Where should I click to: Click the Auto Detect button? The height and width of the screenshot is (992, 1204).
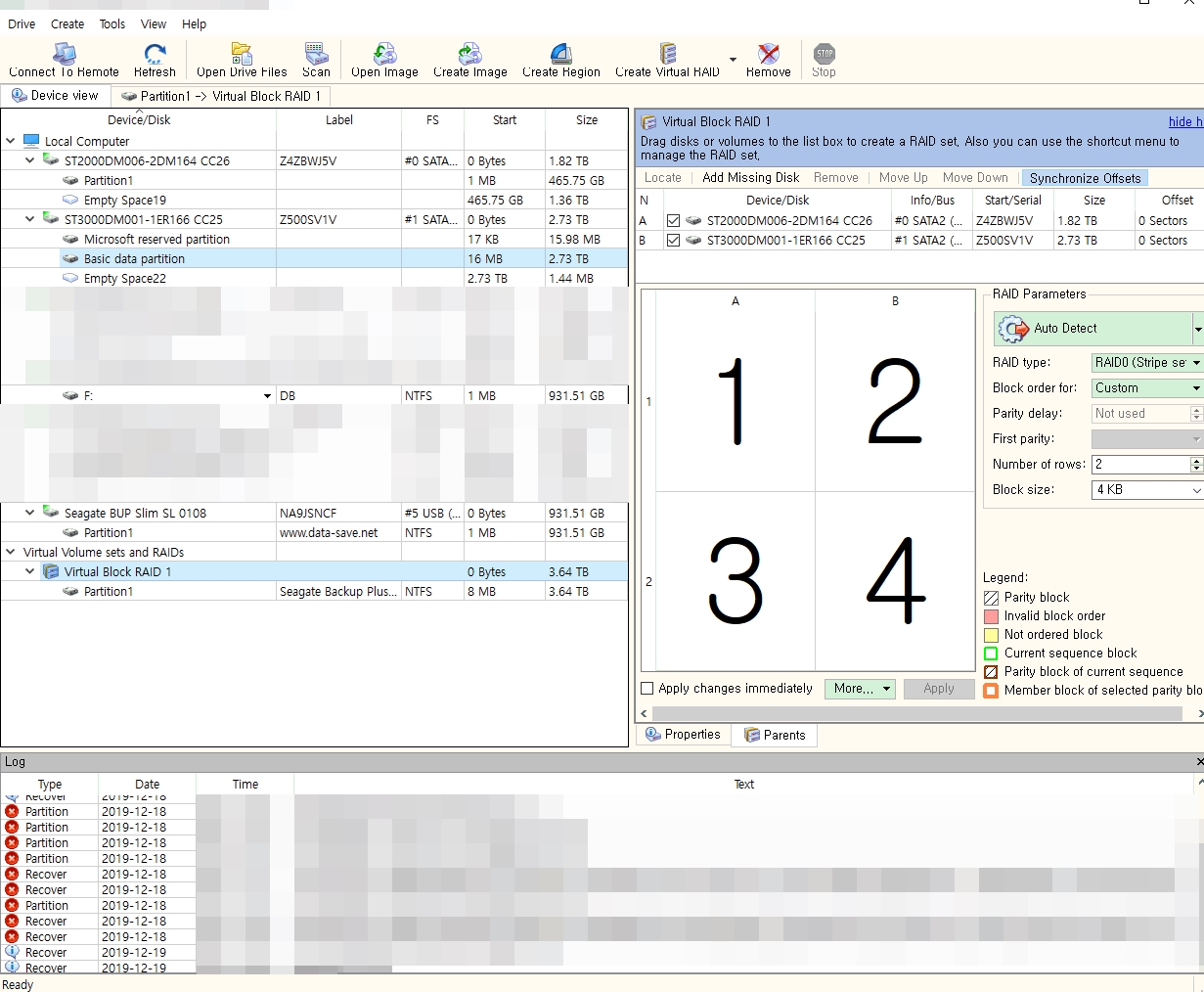[x=1093, y=329]
